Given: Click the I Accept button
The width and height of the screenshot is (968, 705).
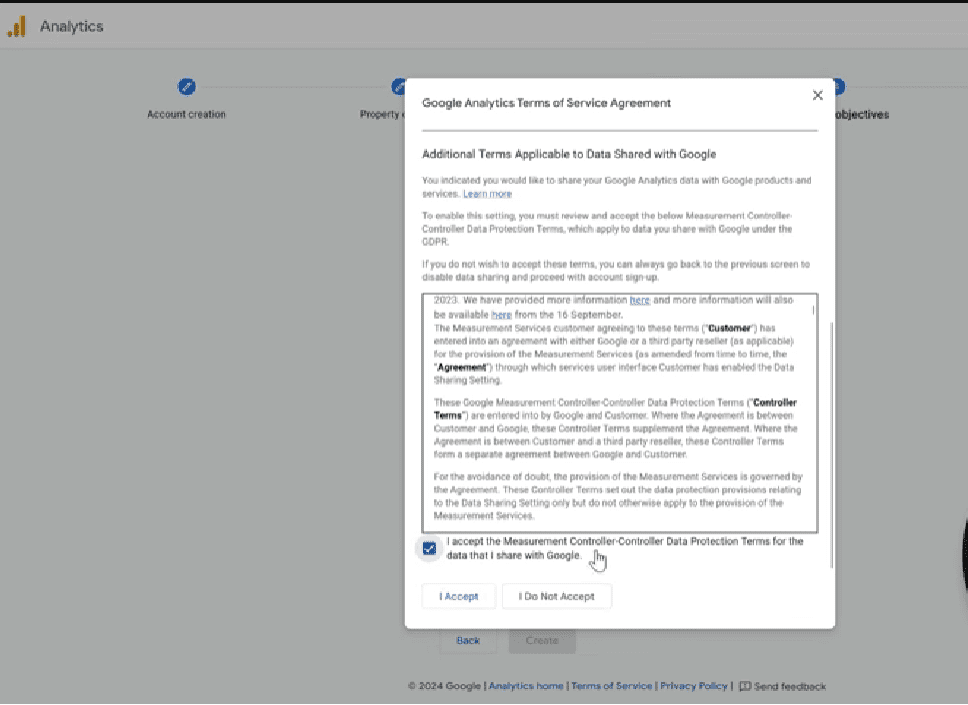Looking at the screenshot, I should coord(458,596).
